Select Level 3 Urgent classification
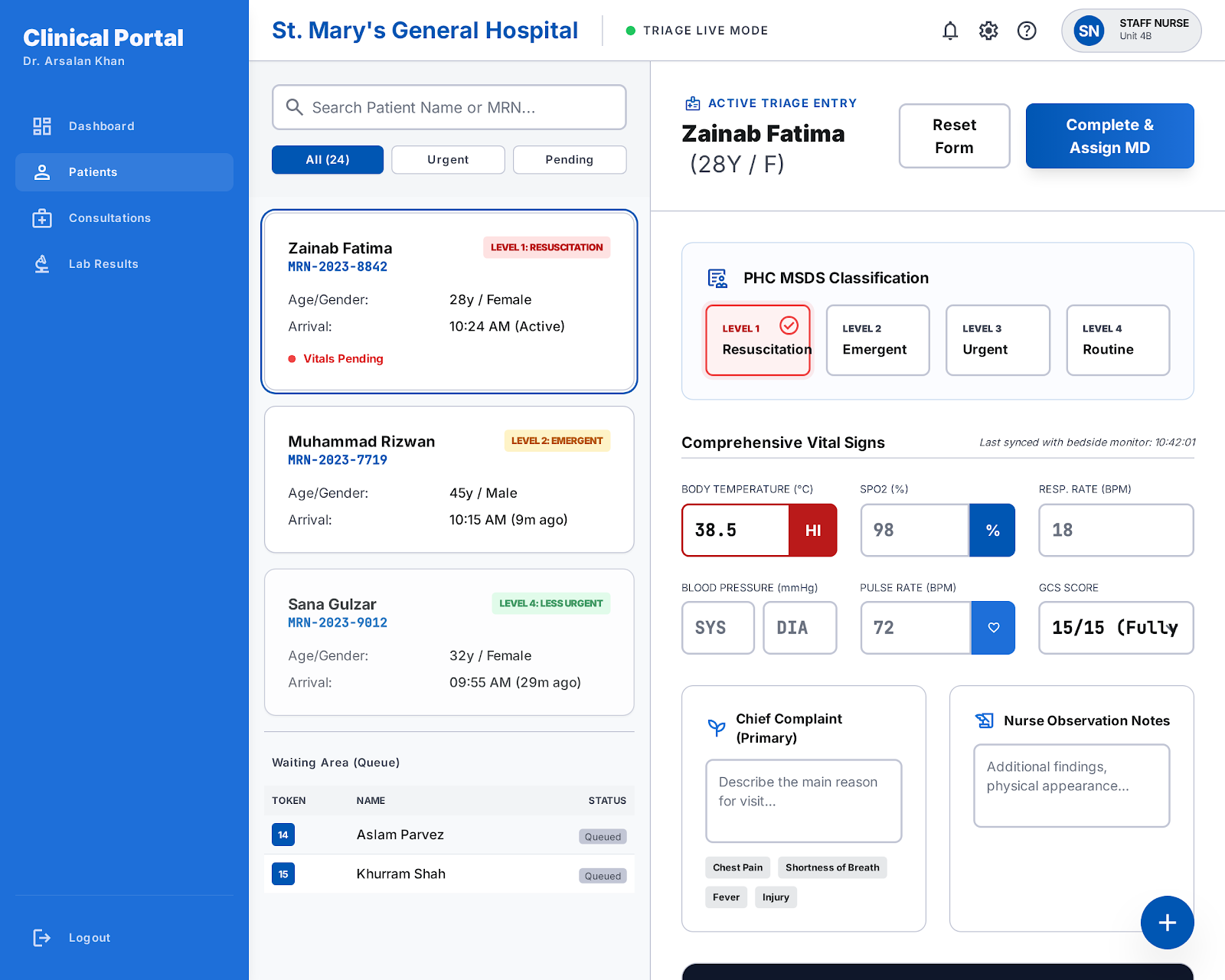This screenshot has width=1225, height=980. tap(998, 340)
